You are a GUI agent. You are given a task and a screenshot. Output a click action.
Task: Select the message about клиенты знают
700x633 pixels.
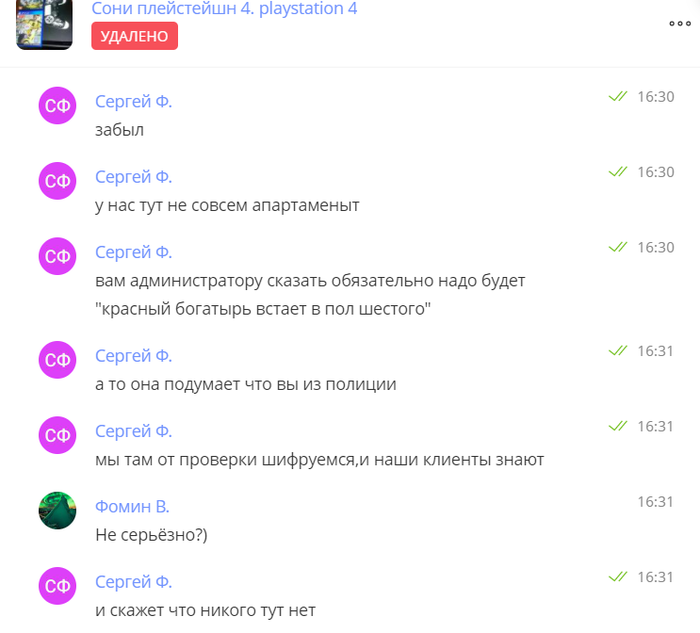[320, 460]
